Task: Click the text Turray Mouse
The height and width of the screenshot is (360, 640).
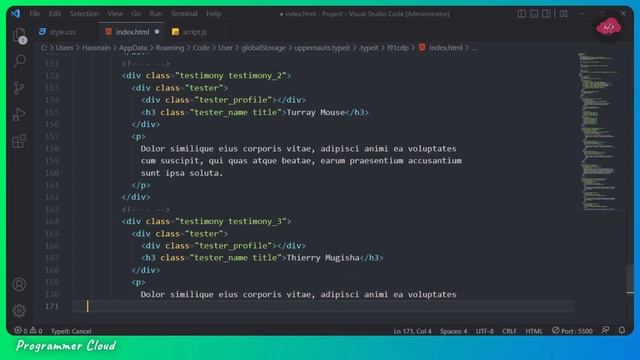Action: coord(316,112)
